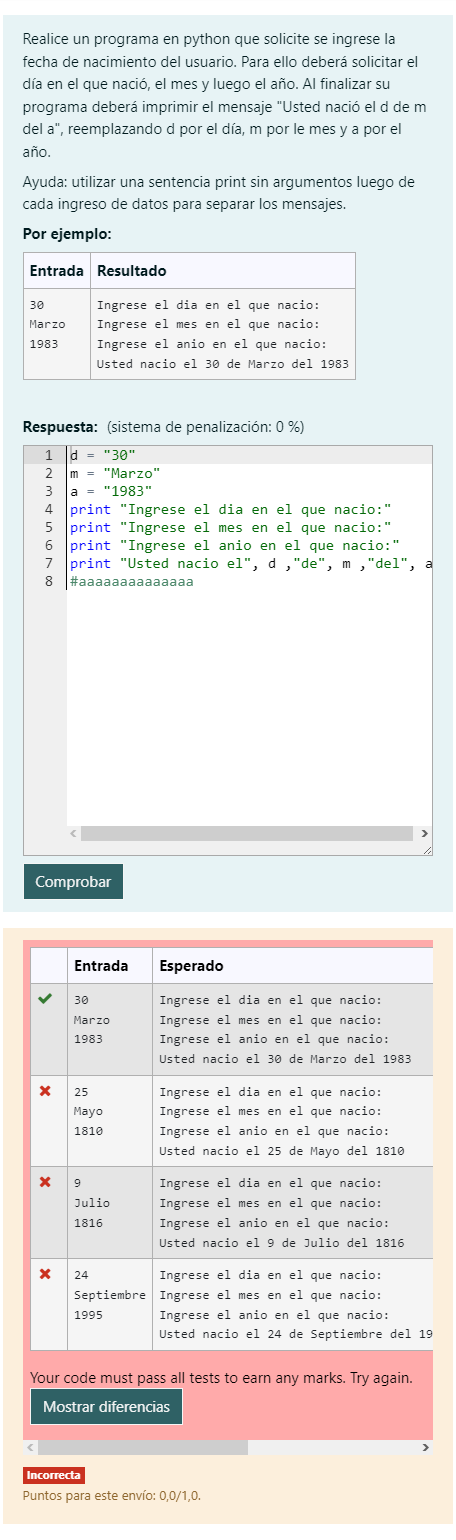Click the Entrada header in the results table
The width and height of the screenshot is (456, 1540).
tap(101, 966)
